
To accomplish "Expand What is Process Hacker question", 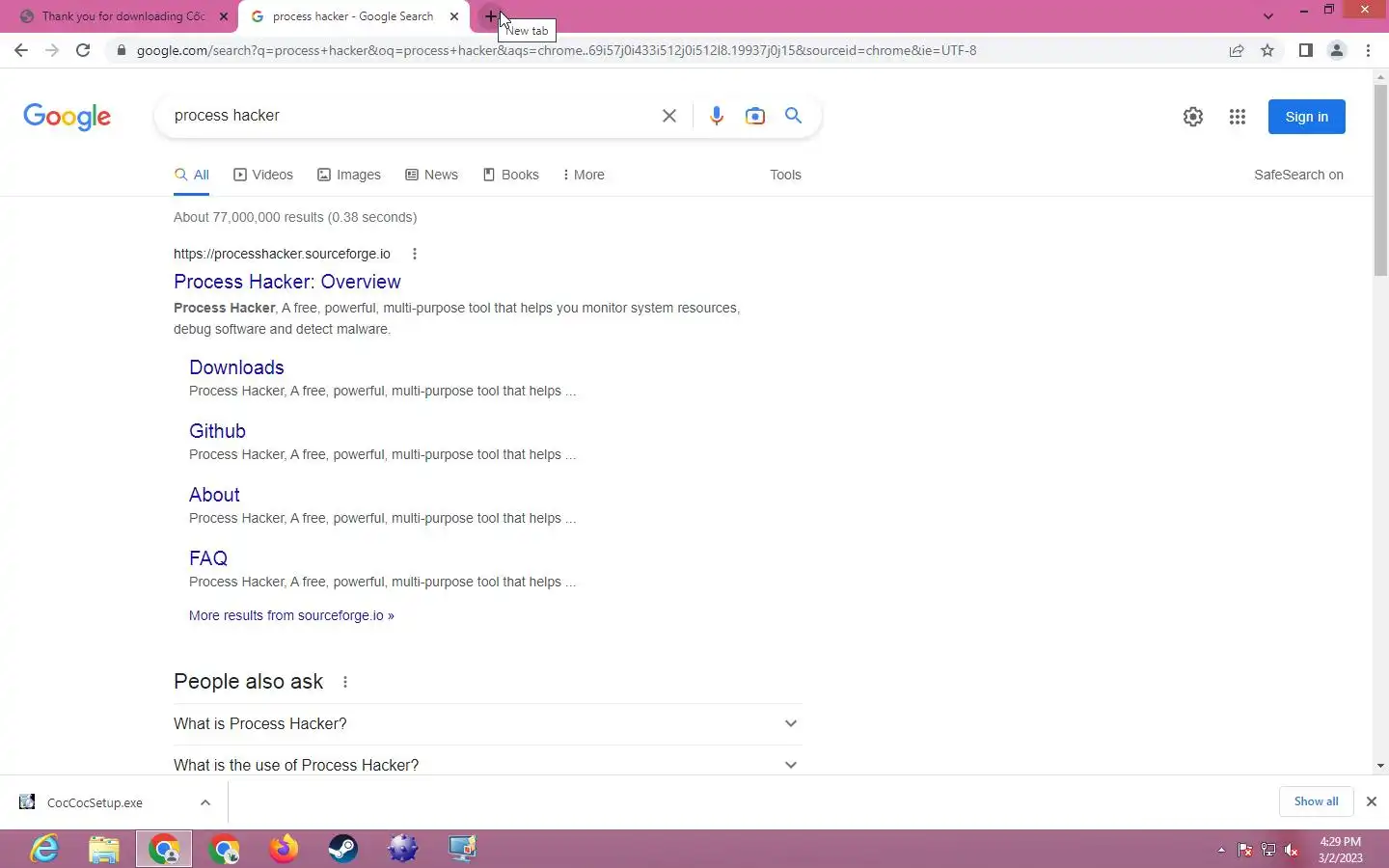I will tap(487, 724).
